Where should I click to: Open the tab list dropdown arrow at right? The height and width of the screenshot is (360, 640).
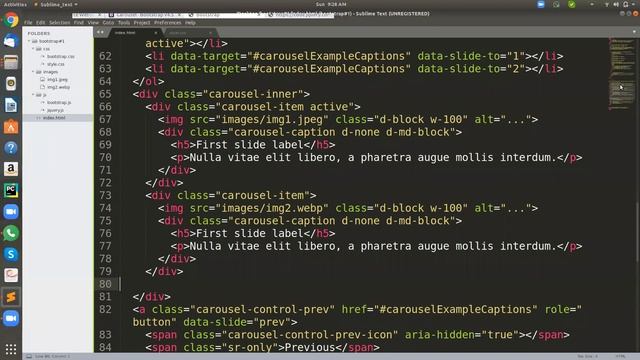point(634,32)
